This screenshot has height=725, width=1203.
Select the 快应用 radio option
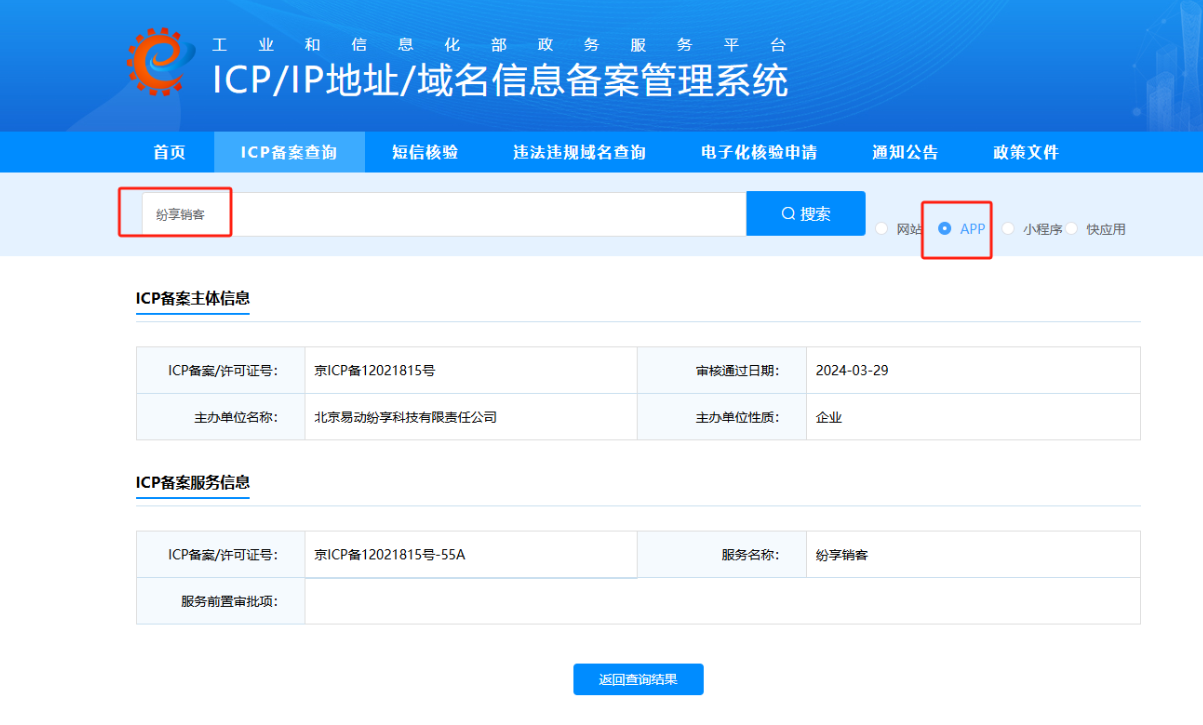click(1072, 229)
